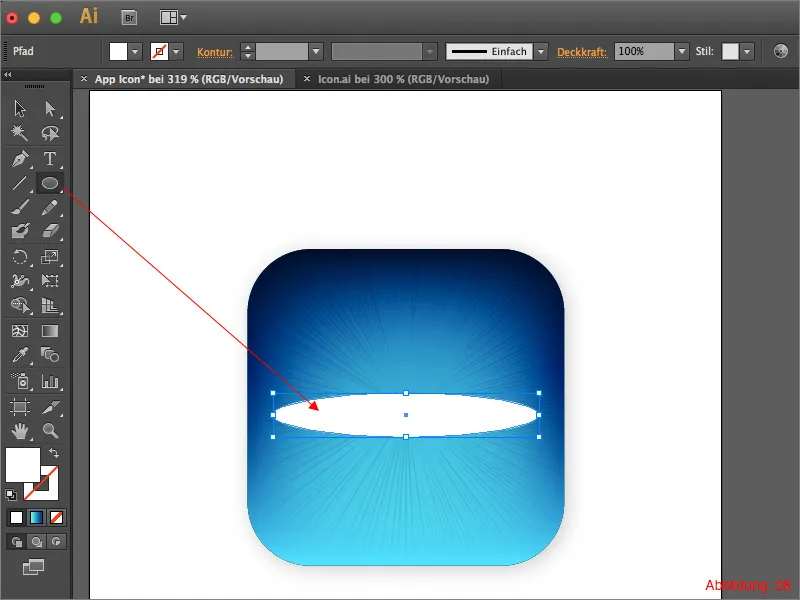Screen dimensions: 800x600
Task: Select the Pen tool
Action: point(20,159)
